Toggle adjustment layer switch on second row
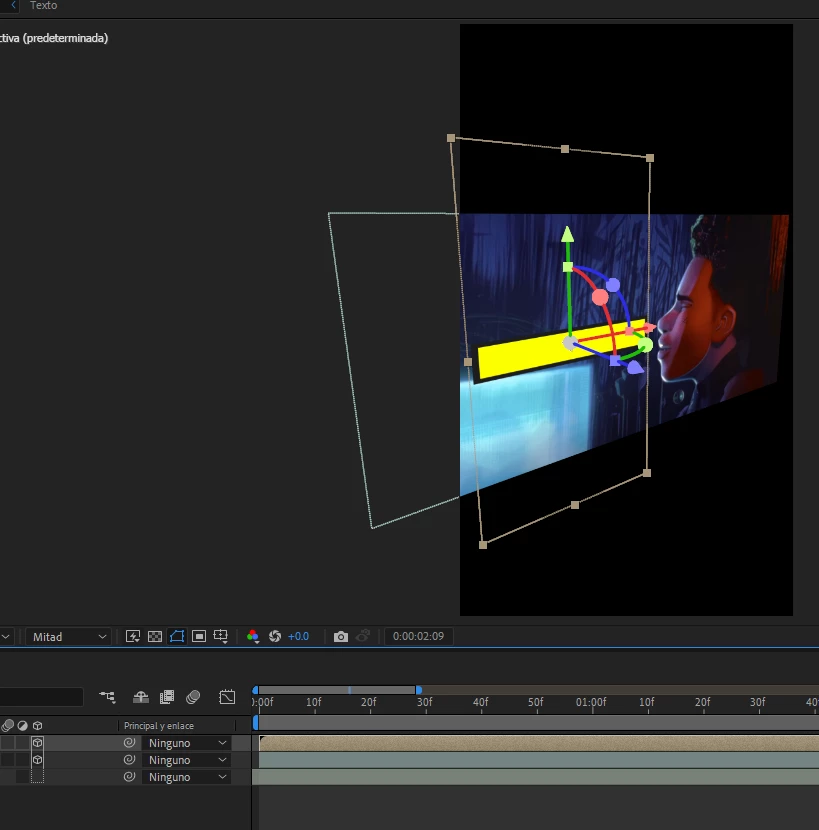 pos(22,760)
